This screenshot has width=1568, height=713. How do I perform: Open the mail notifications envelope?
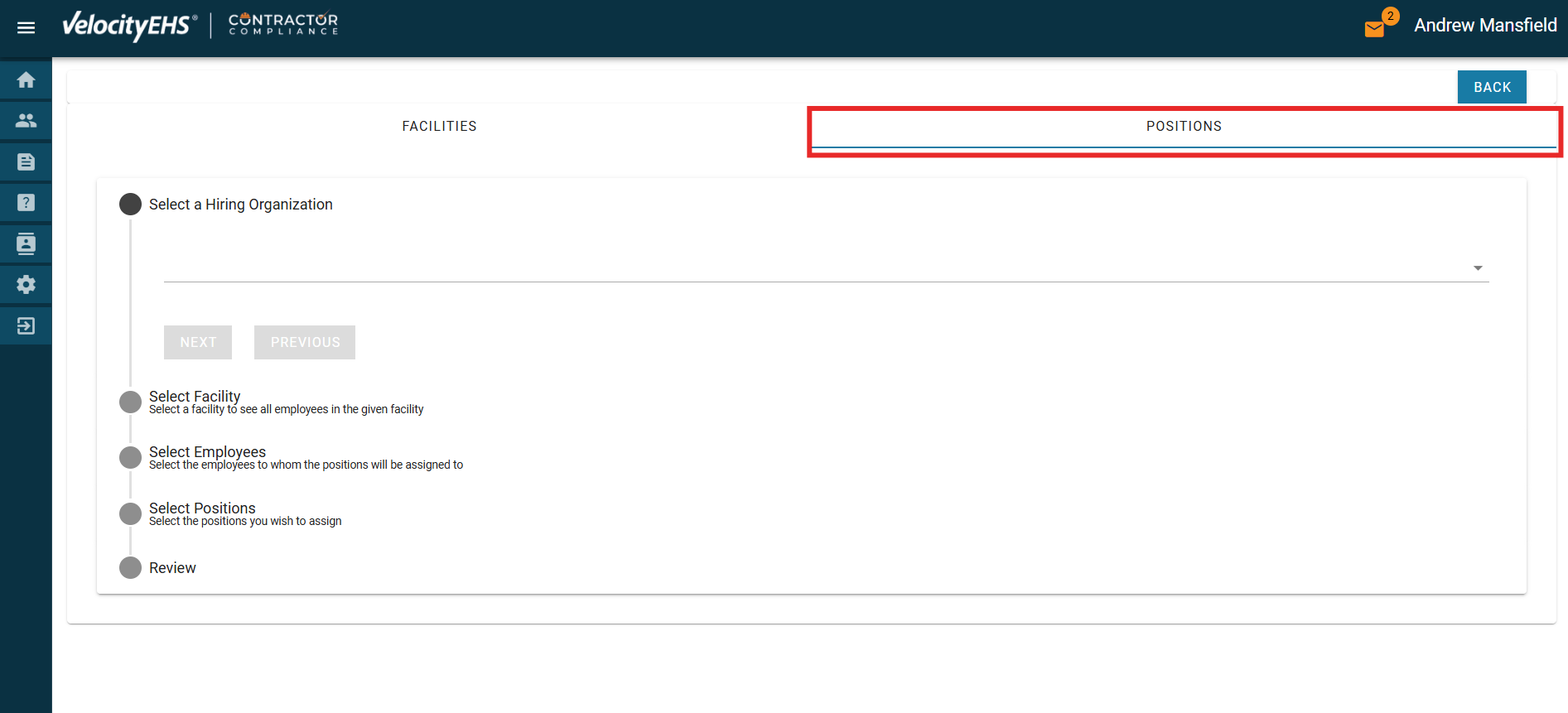pos(1374,29)
